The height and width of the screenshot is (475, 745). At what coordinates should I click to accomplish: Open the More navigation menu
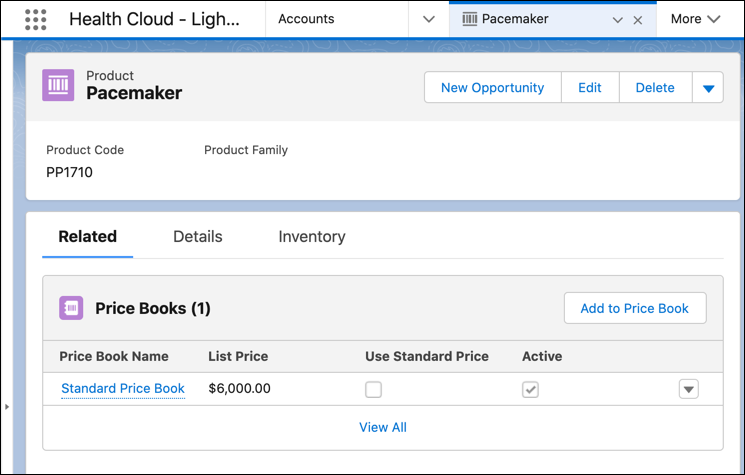695,19
